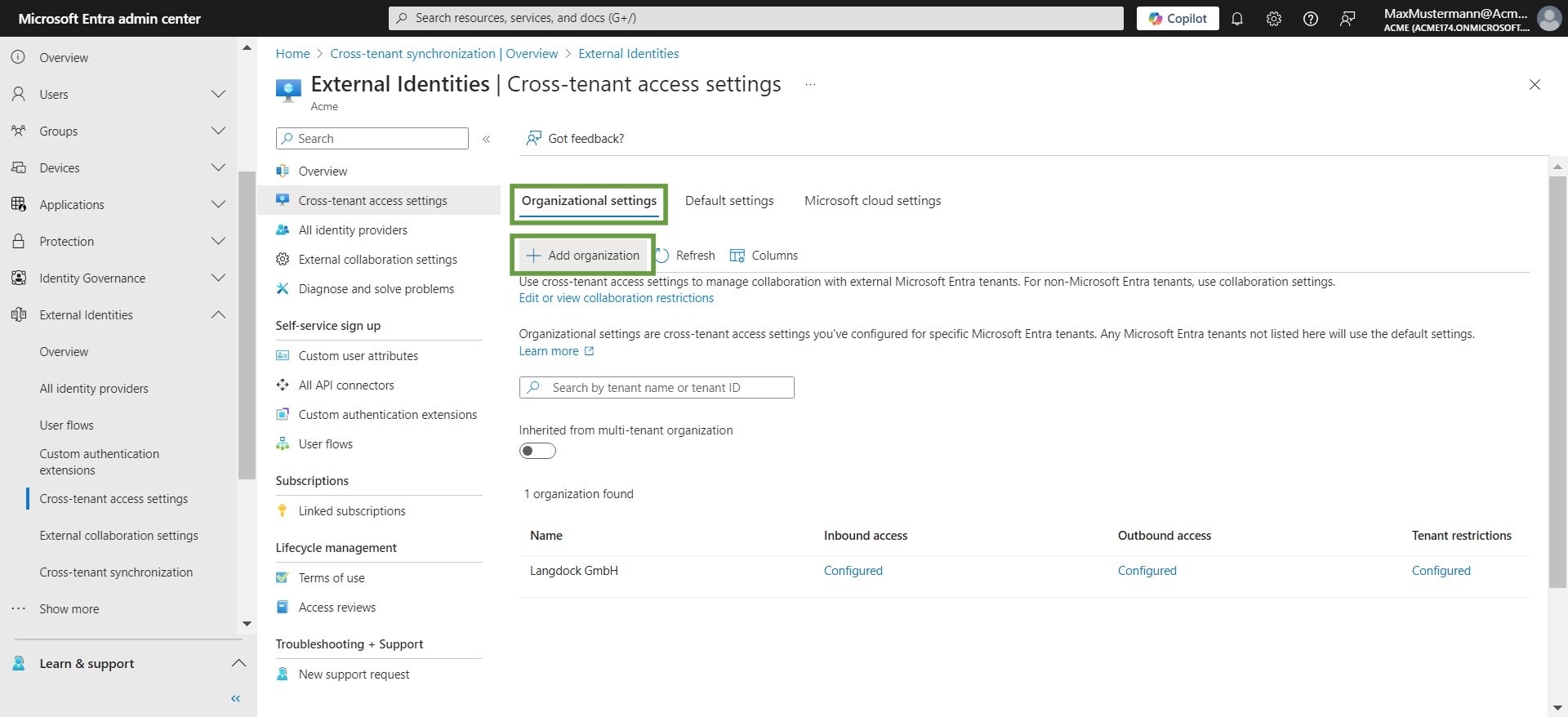Expand the Groups chevron

coord(218,131)
